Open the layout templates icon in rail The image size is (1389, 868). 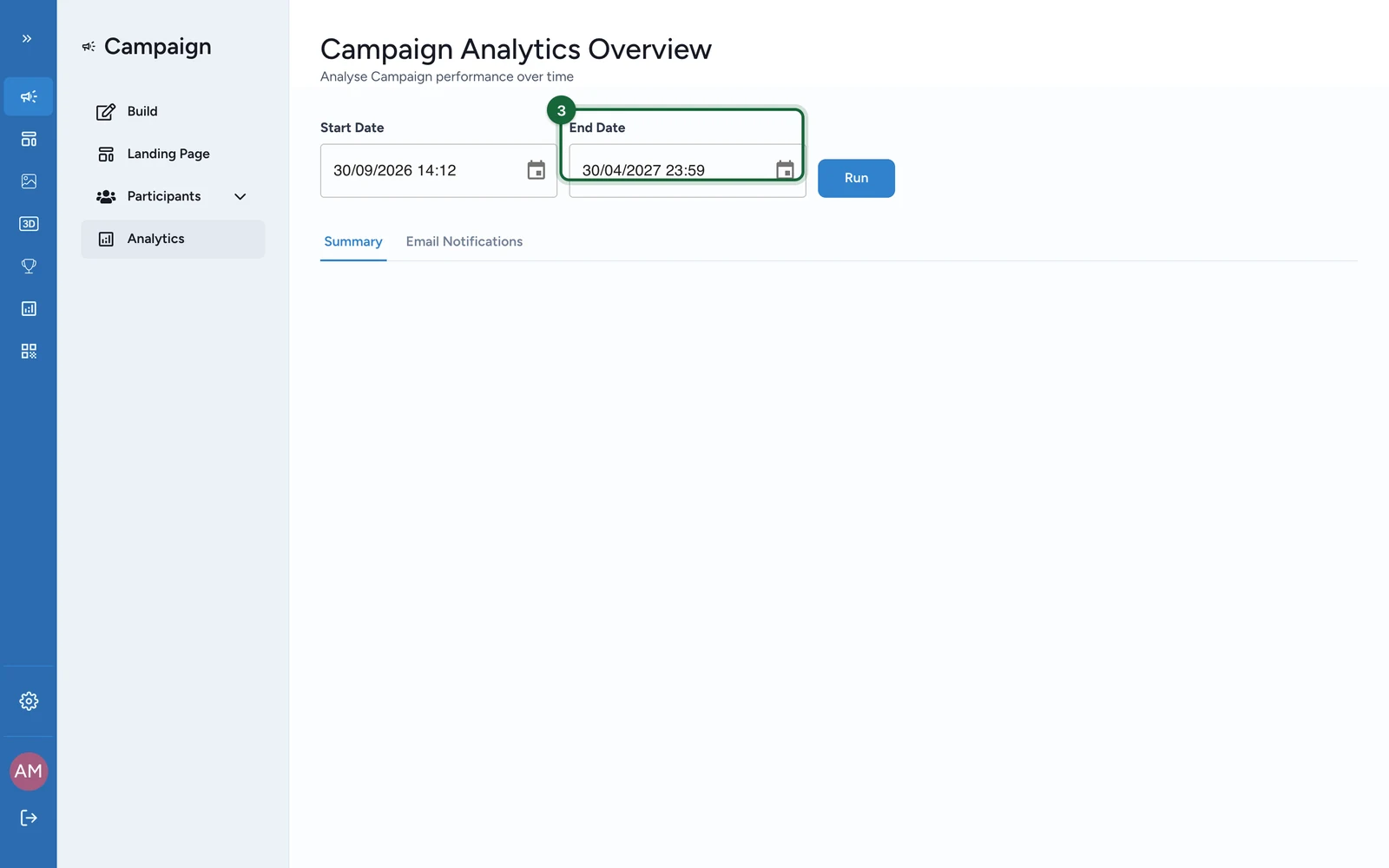pyautogui.click(x=29, y=139)
